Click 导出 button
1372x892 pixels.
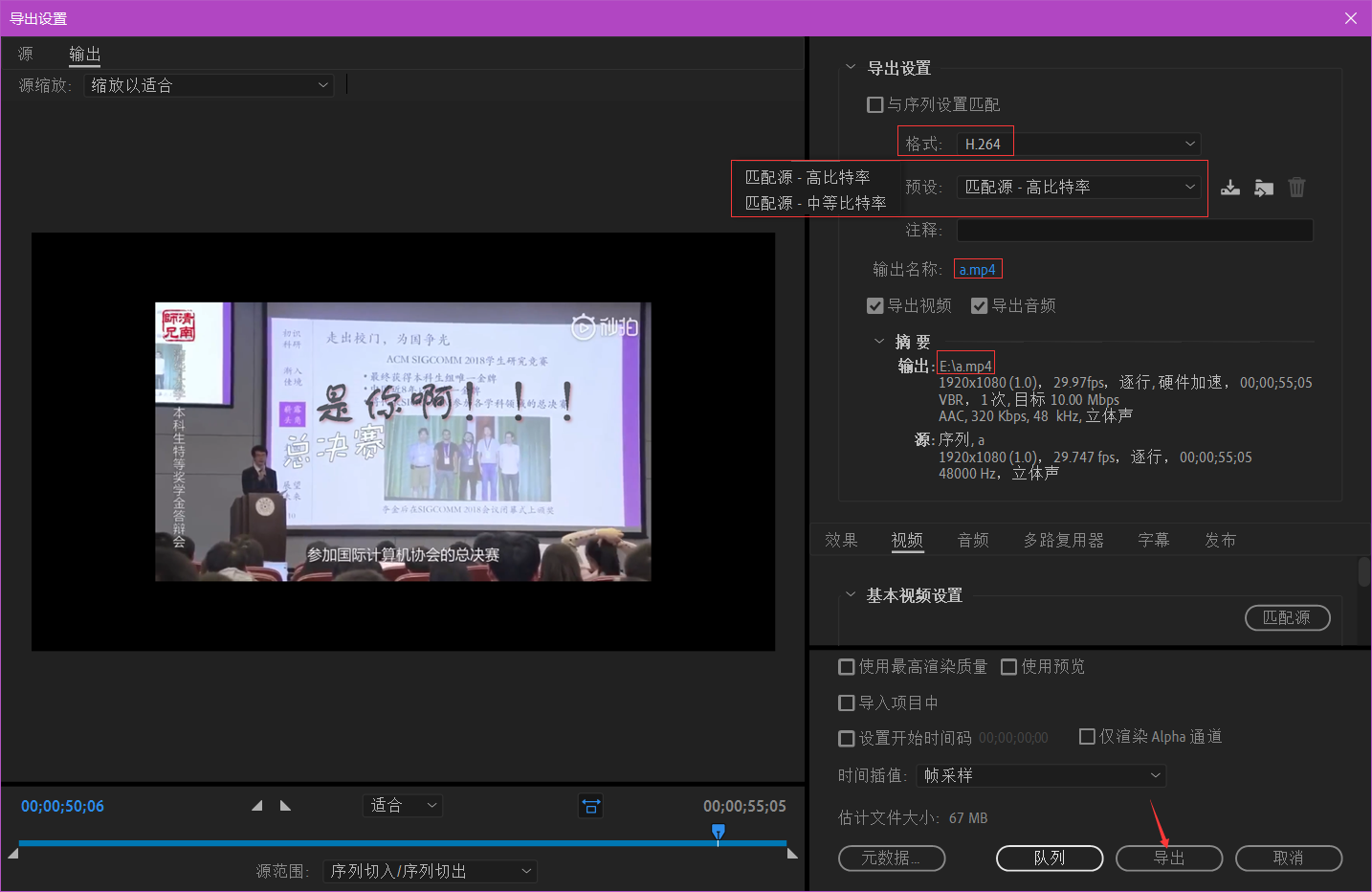tap(1169, 859)
